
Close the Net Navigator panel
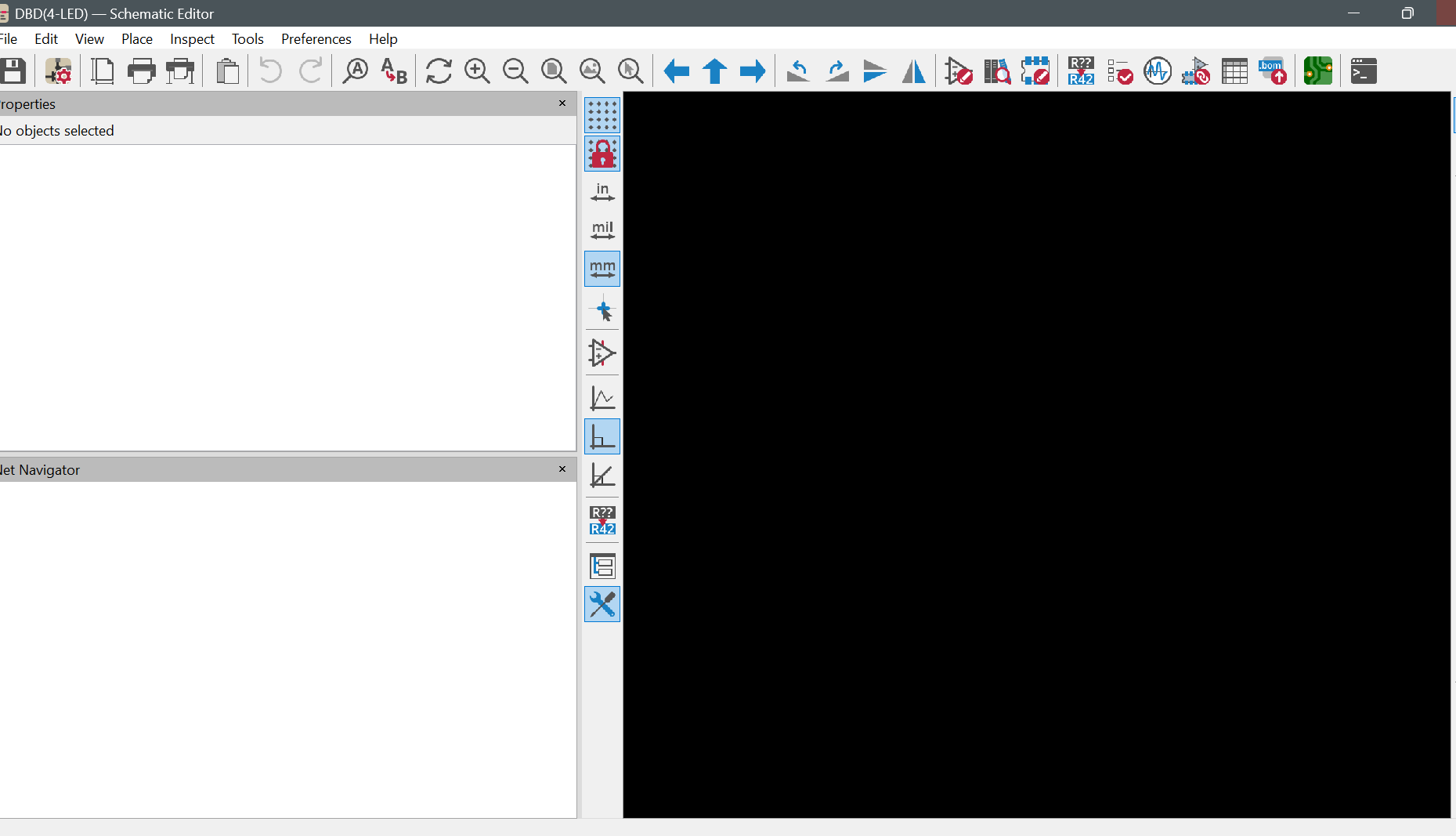pyautogui.click(x=562, y=469)
